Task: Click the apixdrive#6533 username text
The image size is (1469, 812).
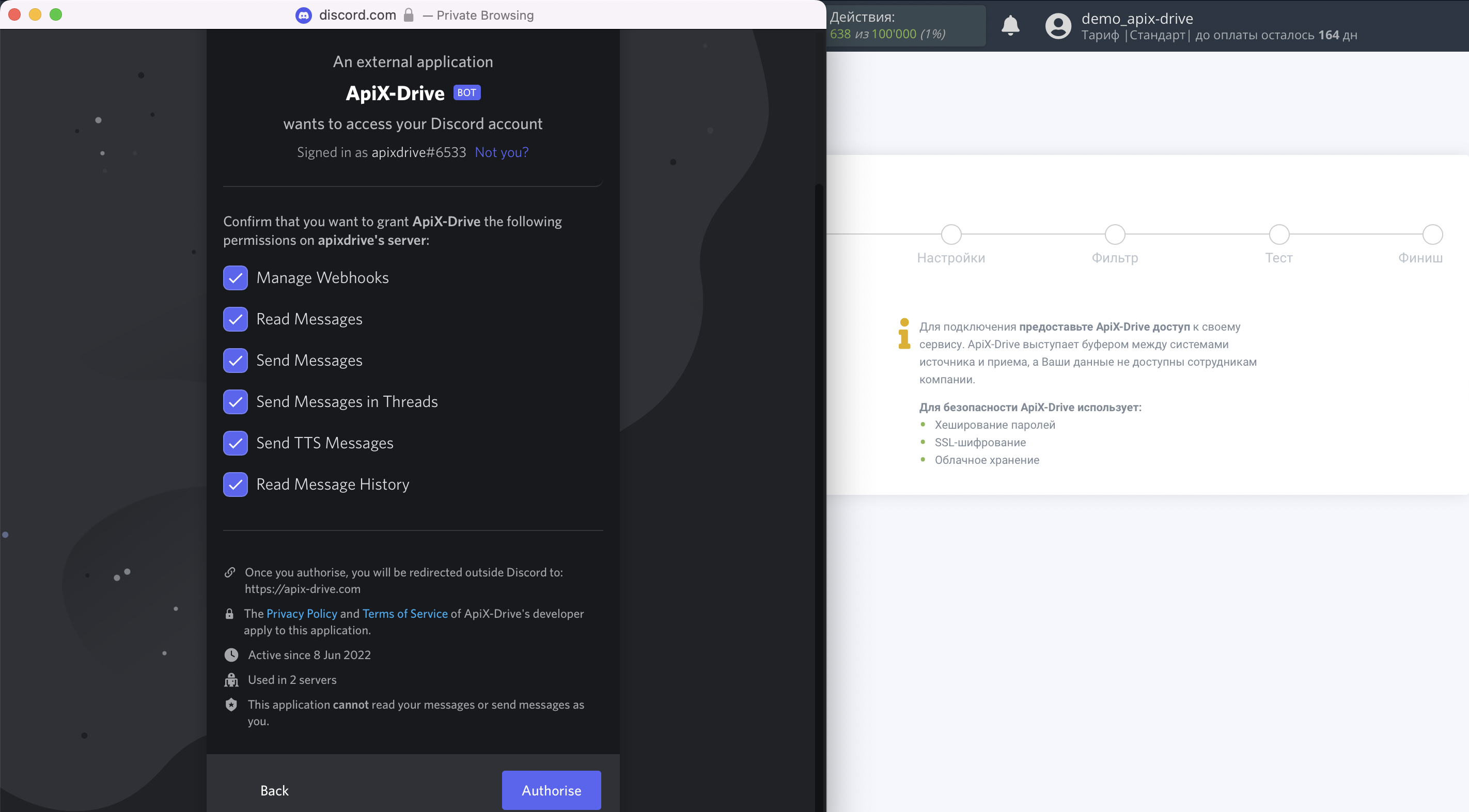Action: coord(418,152)
